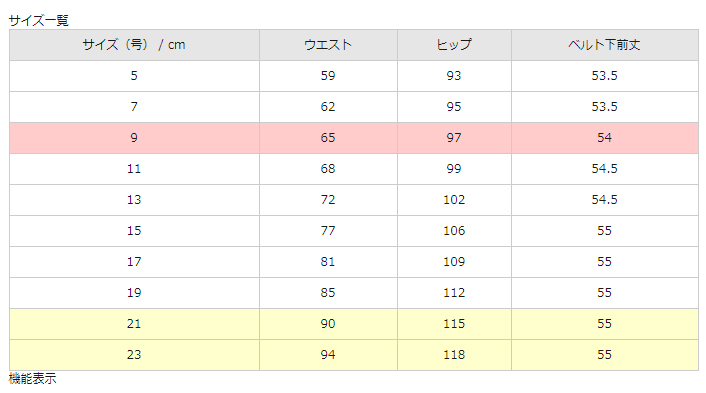706x393 pixels.
Task: Click the hip value 95 for size 7
Action: tap(454, 107)
